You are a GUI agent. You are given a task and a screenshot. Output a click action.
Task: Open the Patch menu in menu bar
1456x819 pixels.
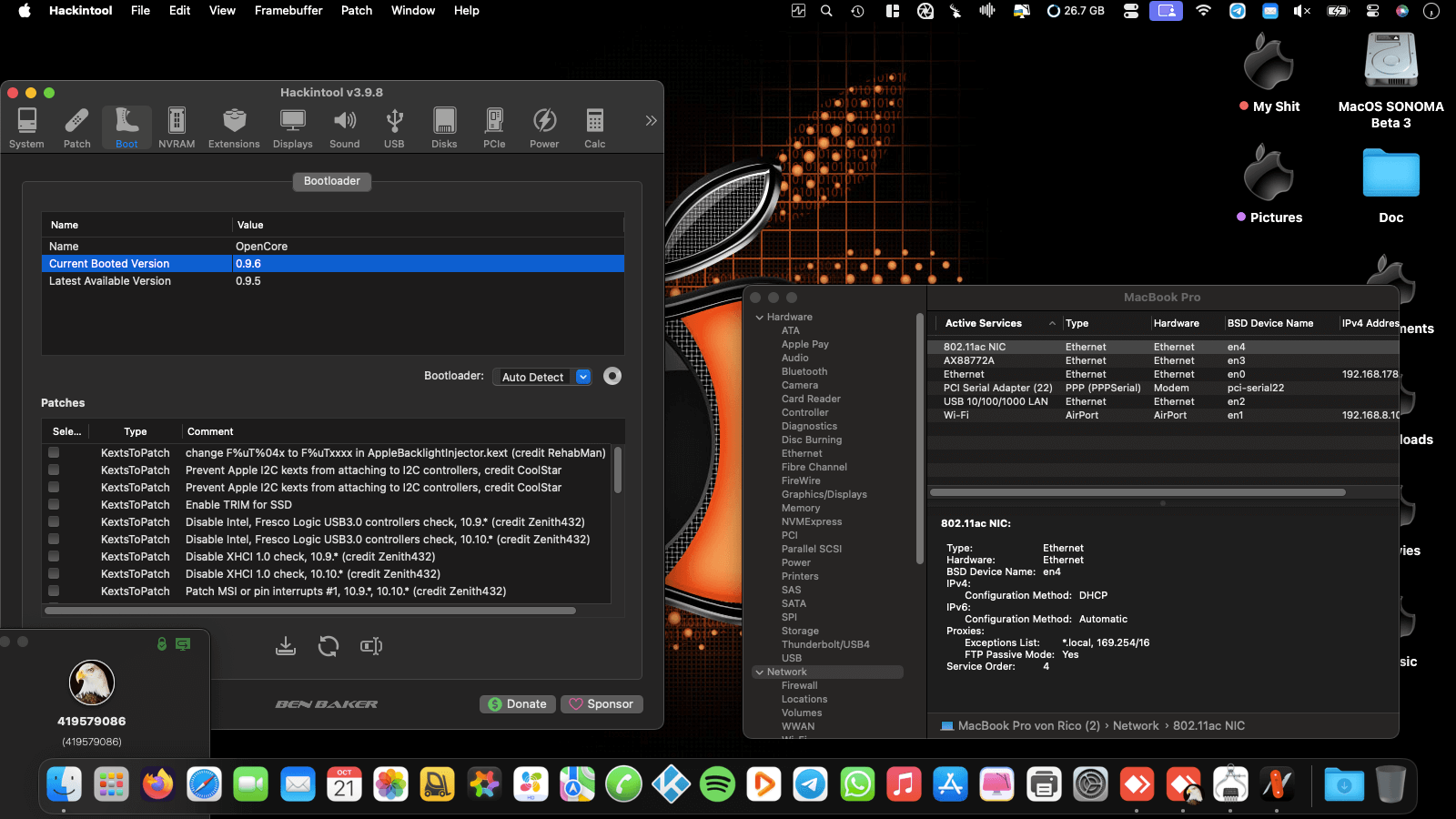point(357,11)
